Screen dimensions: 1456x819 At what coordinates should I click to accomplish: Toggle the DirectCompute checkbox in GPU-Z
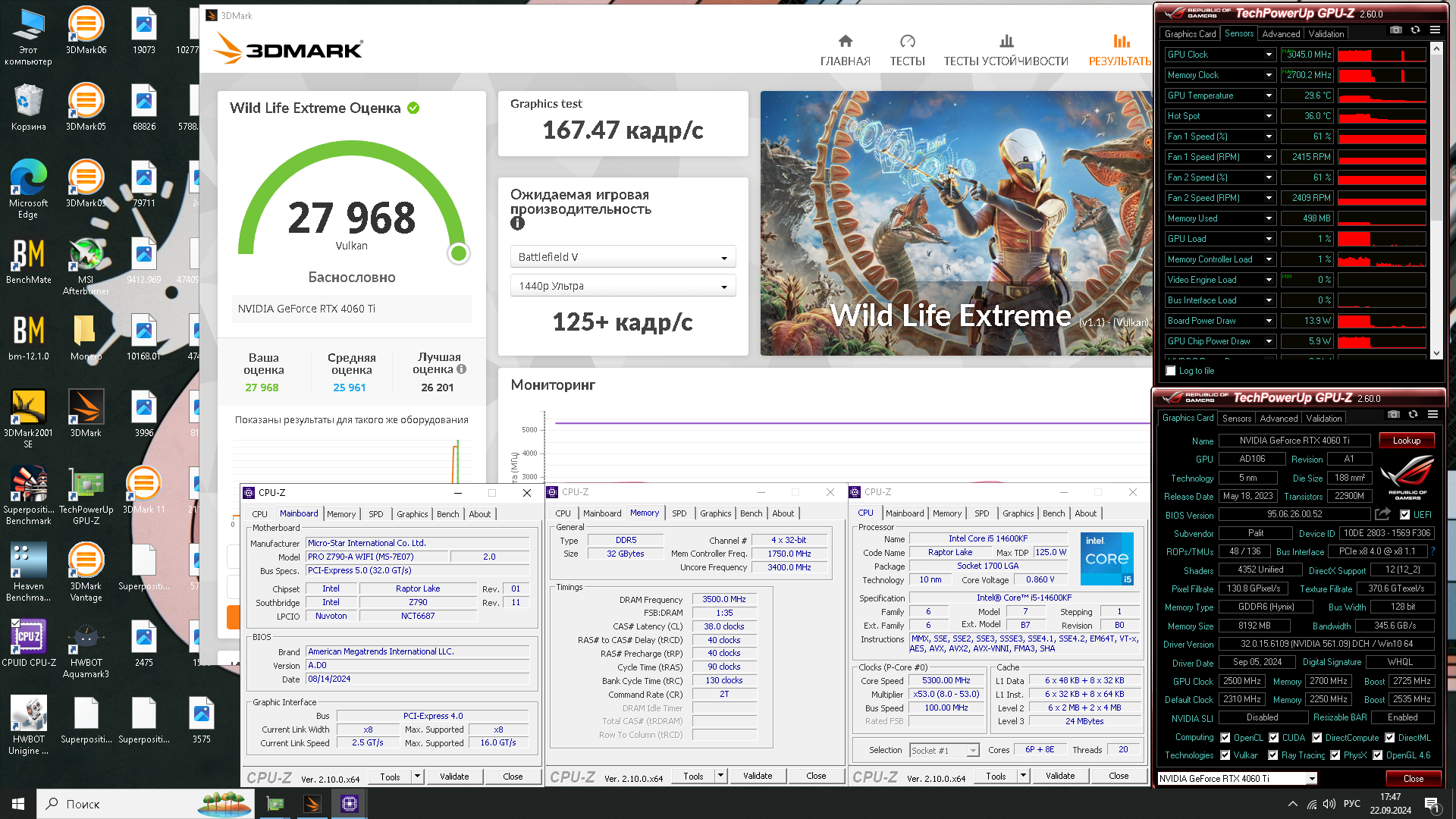point(1317,737)
